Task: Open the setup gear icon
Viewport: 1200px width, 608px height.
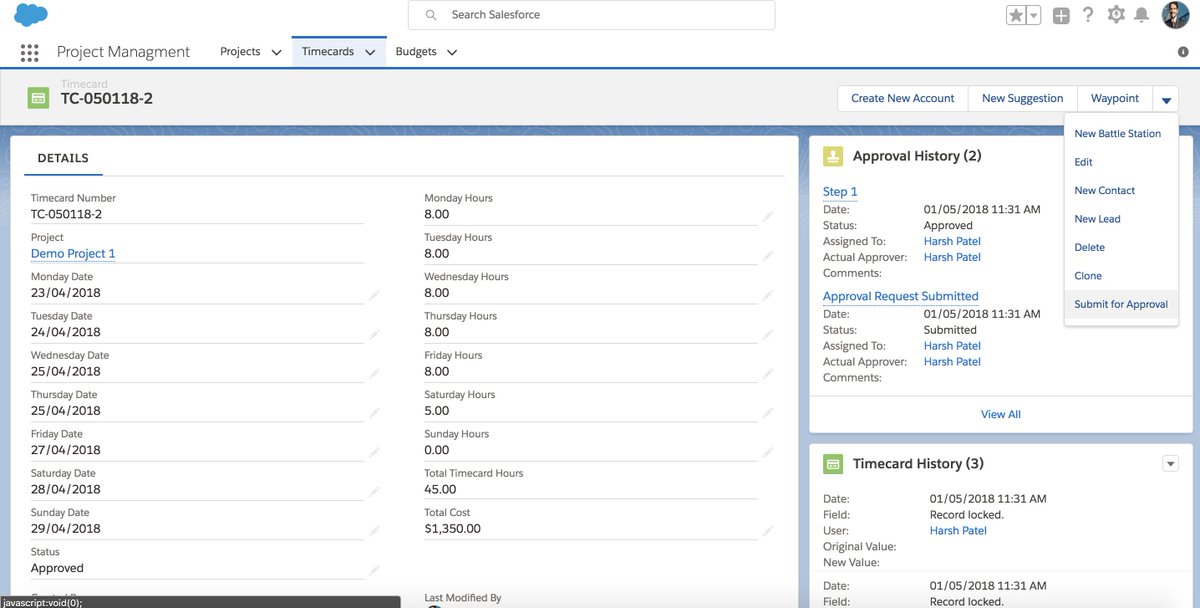Action: pyautogui.click(x=1116, y=15)
